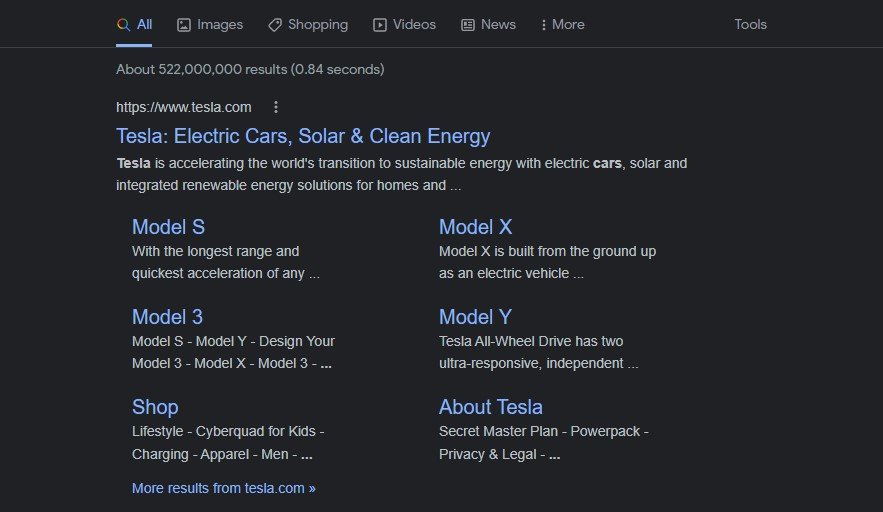Switch to the News results tab
The width and height of the screenshot is (883, 512).
tap(488, 25)
